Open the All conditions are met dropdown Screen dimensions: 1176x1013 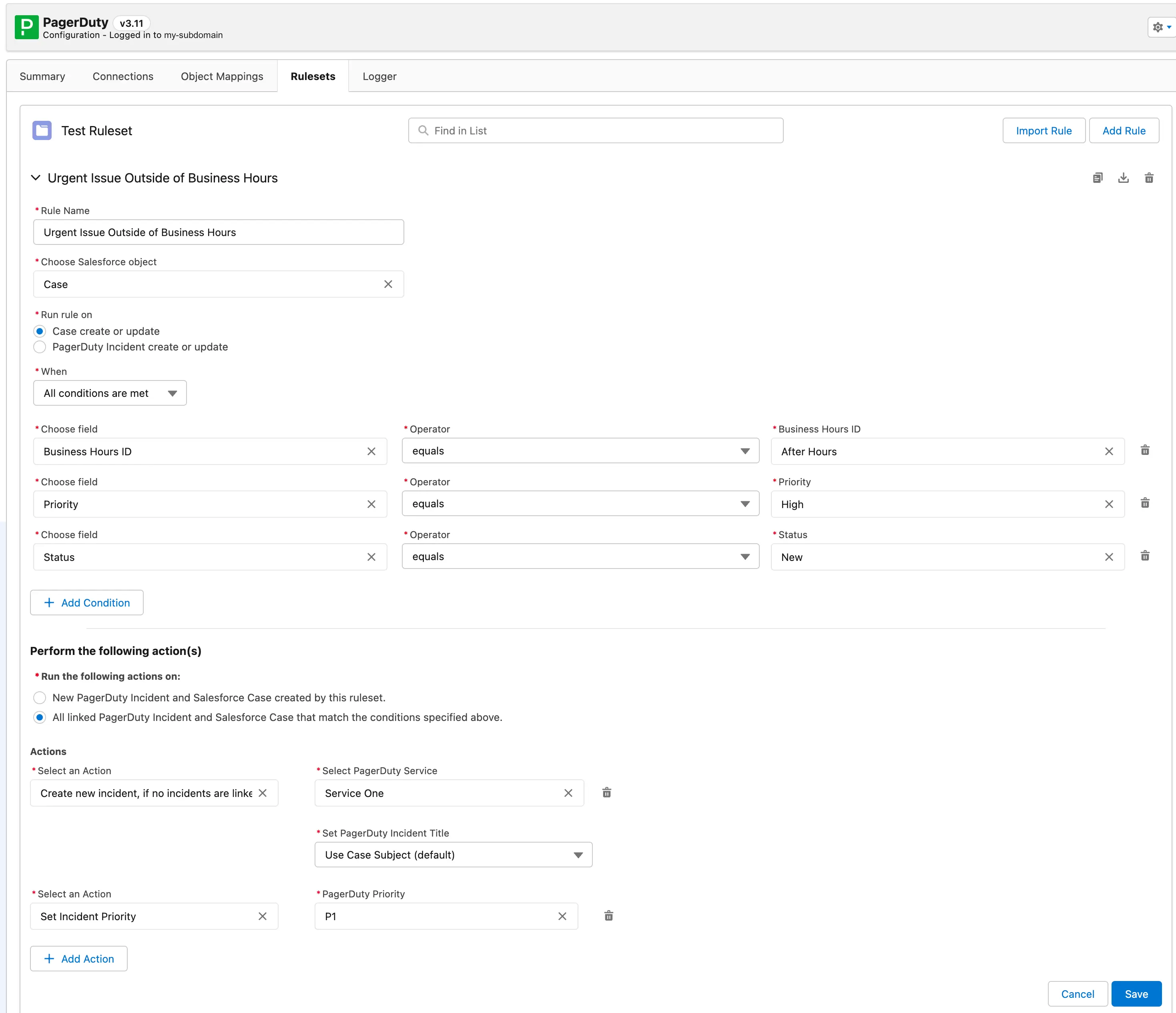110,393
